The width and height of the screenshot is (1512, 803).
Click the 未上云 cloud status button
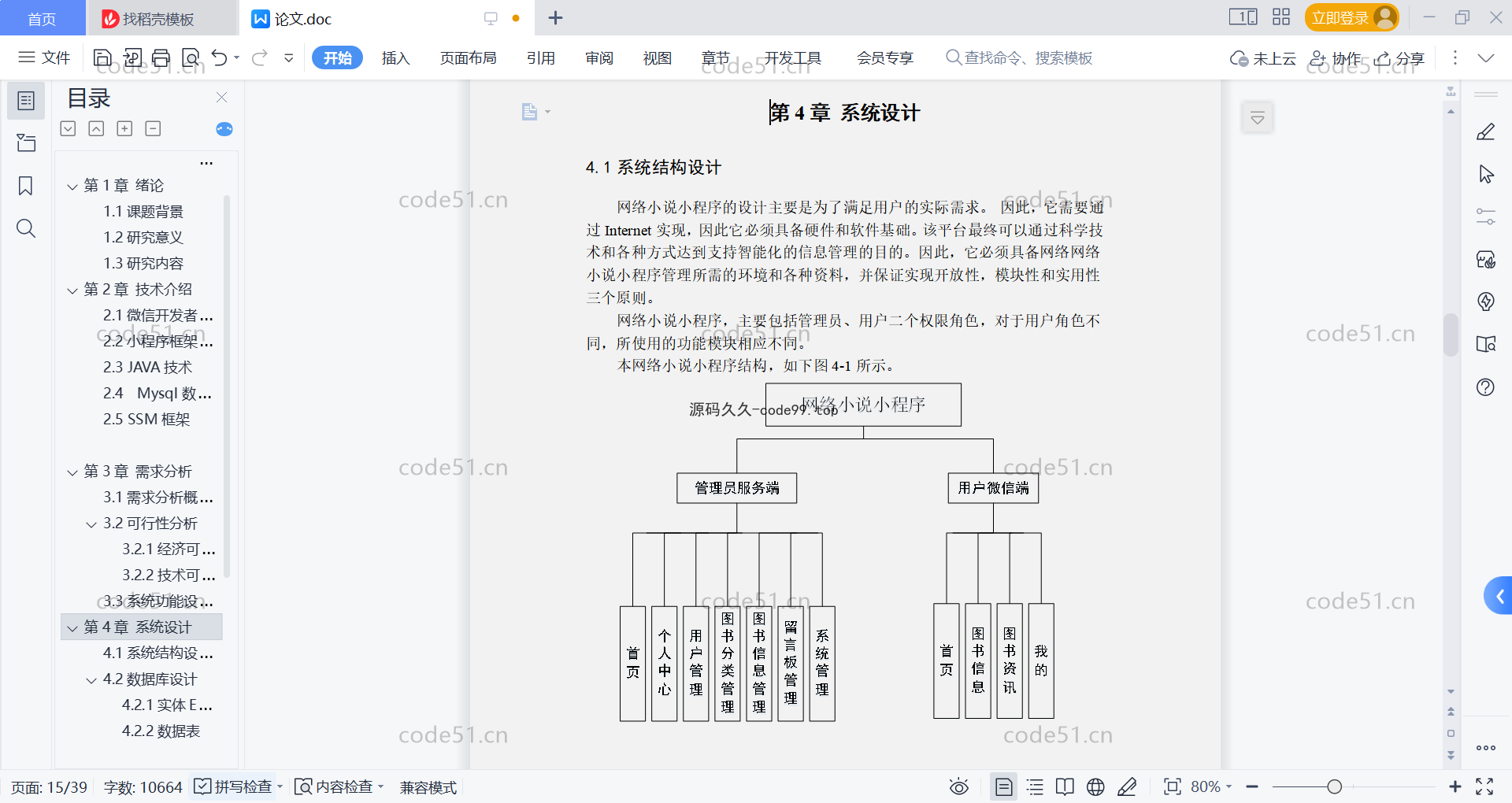(x=1262, y=58)
